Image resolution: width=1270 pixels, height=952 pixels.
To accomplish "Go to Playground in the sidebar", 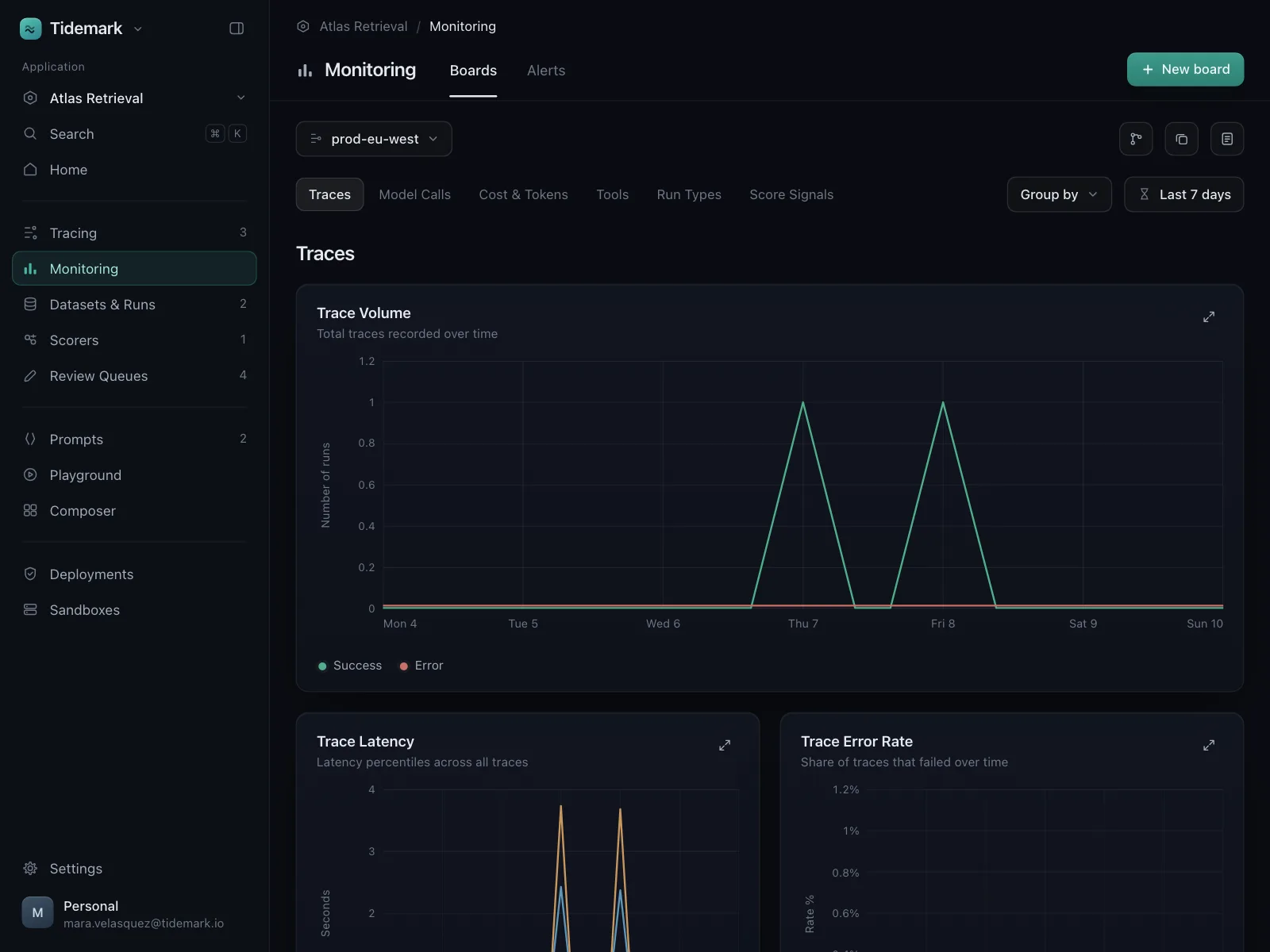I will [x=134, y=475].
